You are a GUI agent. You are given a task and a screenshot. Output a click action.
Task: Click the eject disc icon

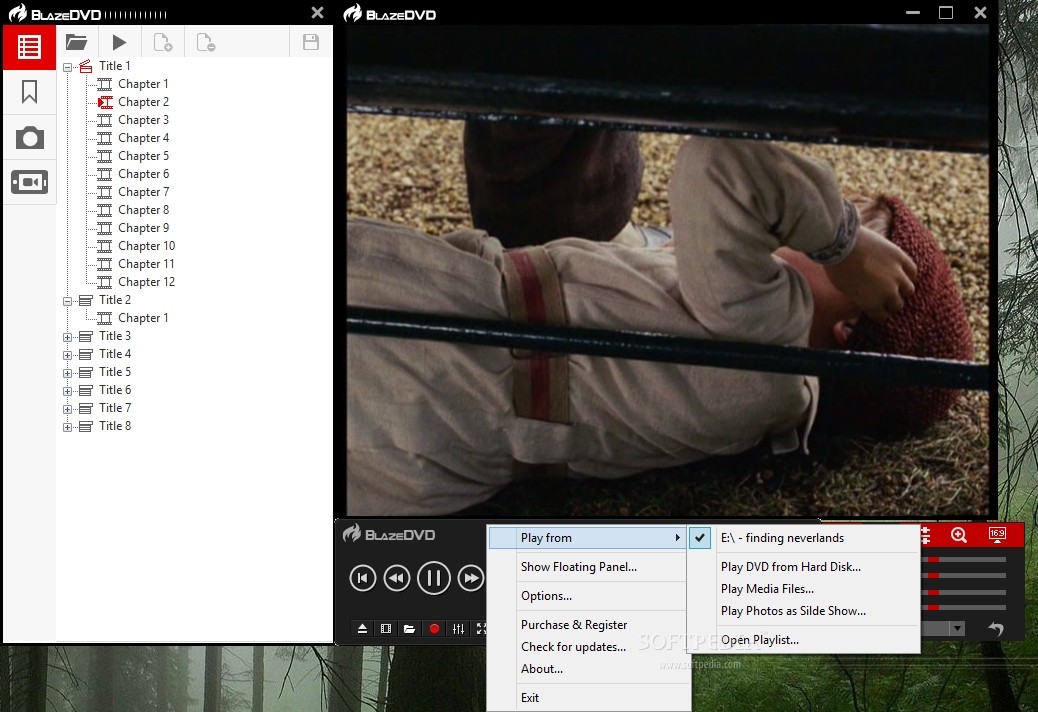(x=362, y=629)
